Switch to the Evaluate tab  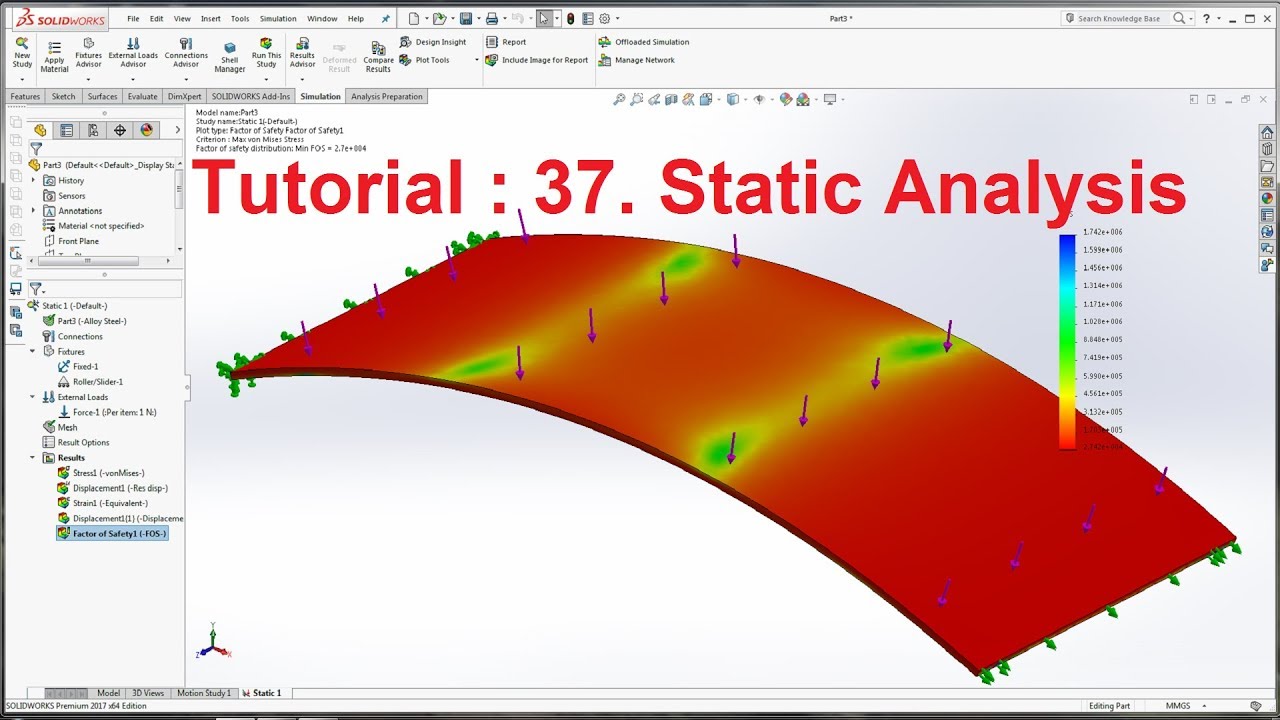tap(142, 96)
